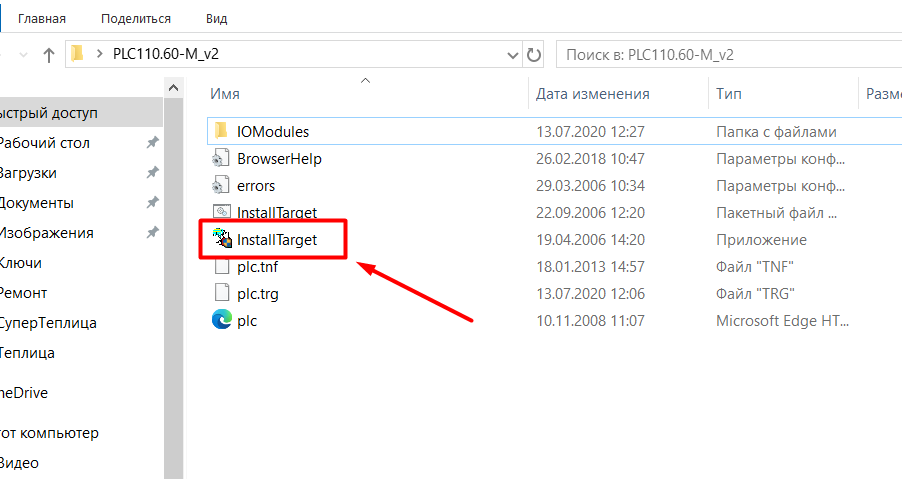Select the BrowserHelp configuration file icon
The height and width of the screenshot is (479, 902).
[x=221, y=158]
